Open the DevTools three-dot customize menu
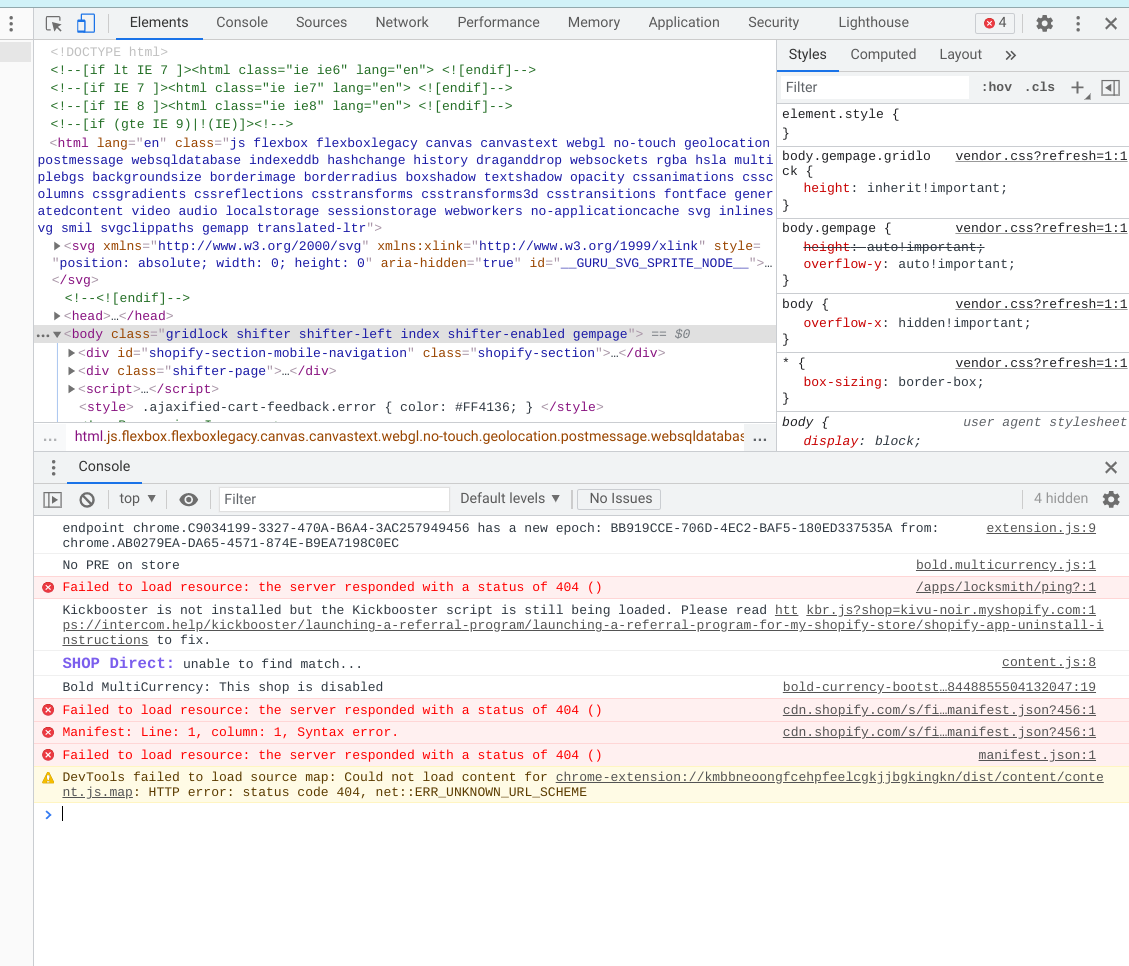Viewport: 1129px width, 966px height. pos(1077,23)
